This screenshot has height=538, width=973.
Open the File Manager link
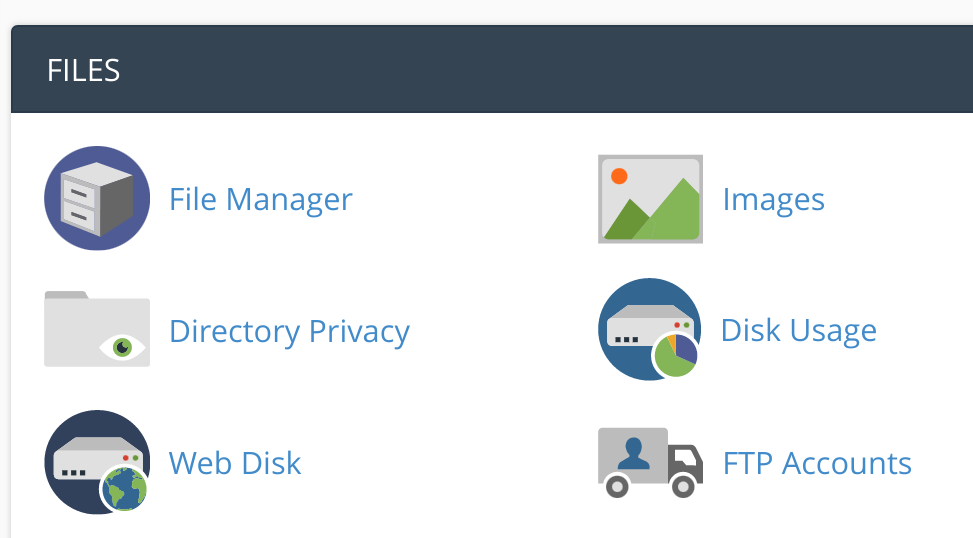[260, 199]
